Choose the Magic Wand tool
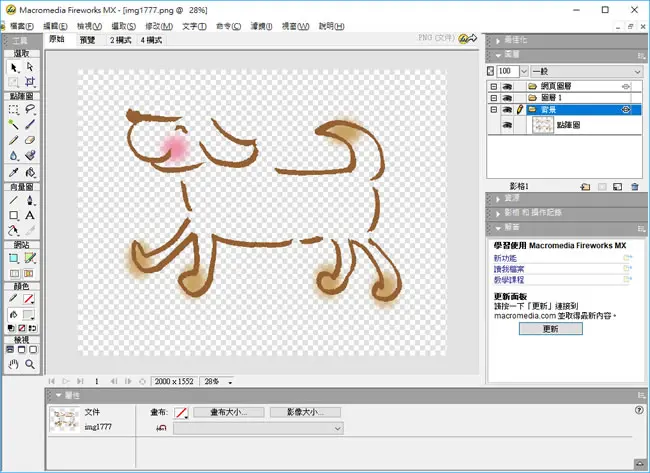Image resolution: width=650 pixels, height=473 pixels. tap(13, 124)
